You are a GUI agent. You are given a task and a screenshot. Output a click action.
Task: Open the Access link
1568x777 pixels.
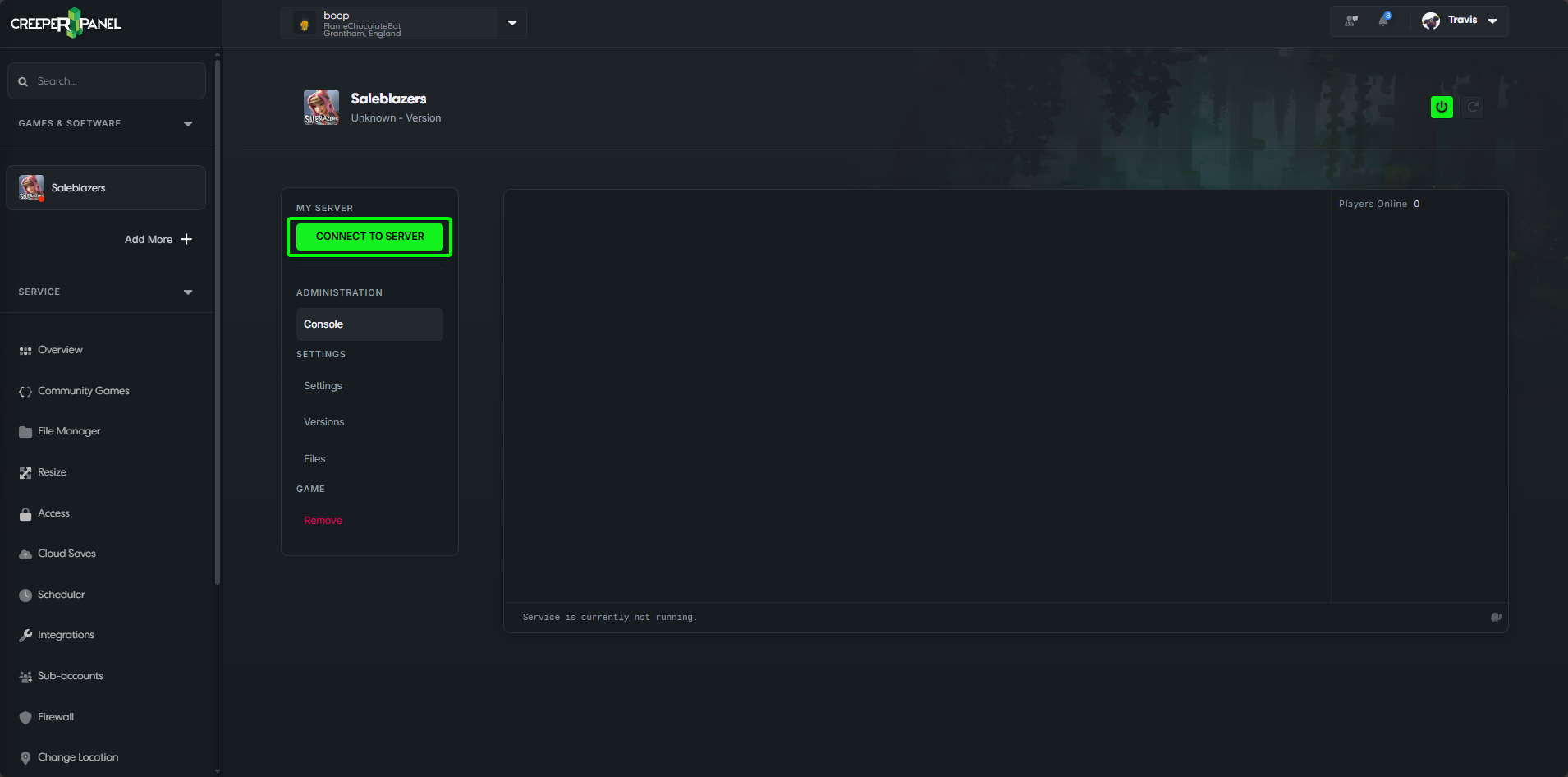point(53,513)
